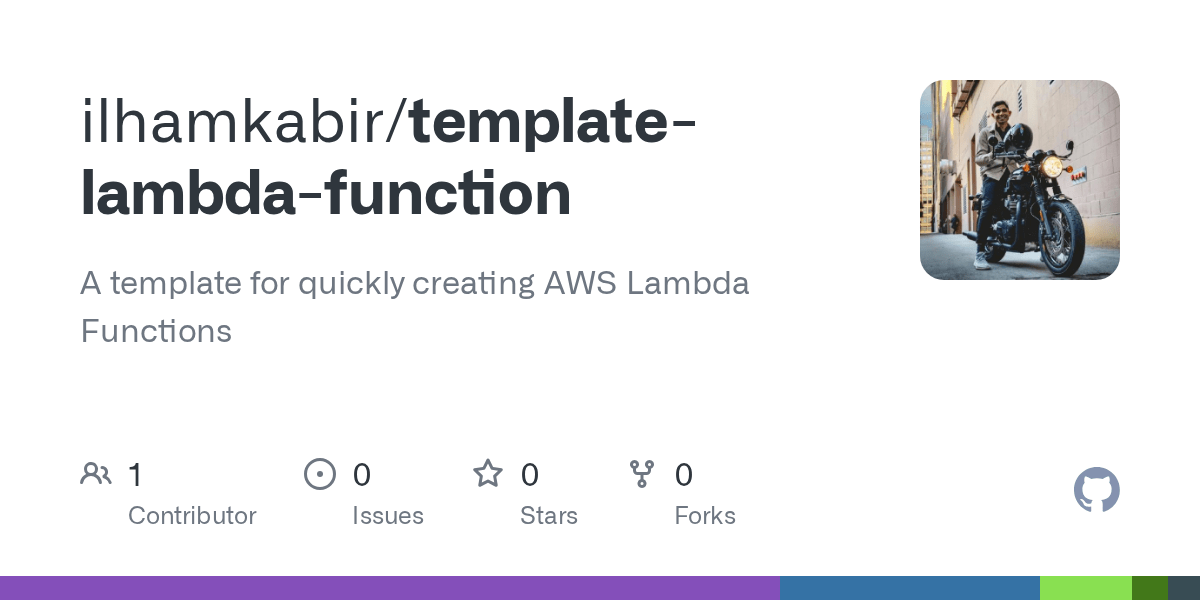This screenshot has width=1200, height=600.
Task: Click the AWS Lambda Functions description text
Action: pos(415,307)
